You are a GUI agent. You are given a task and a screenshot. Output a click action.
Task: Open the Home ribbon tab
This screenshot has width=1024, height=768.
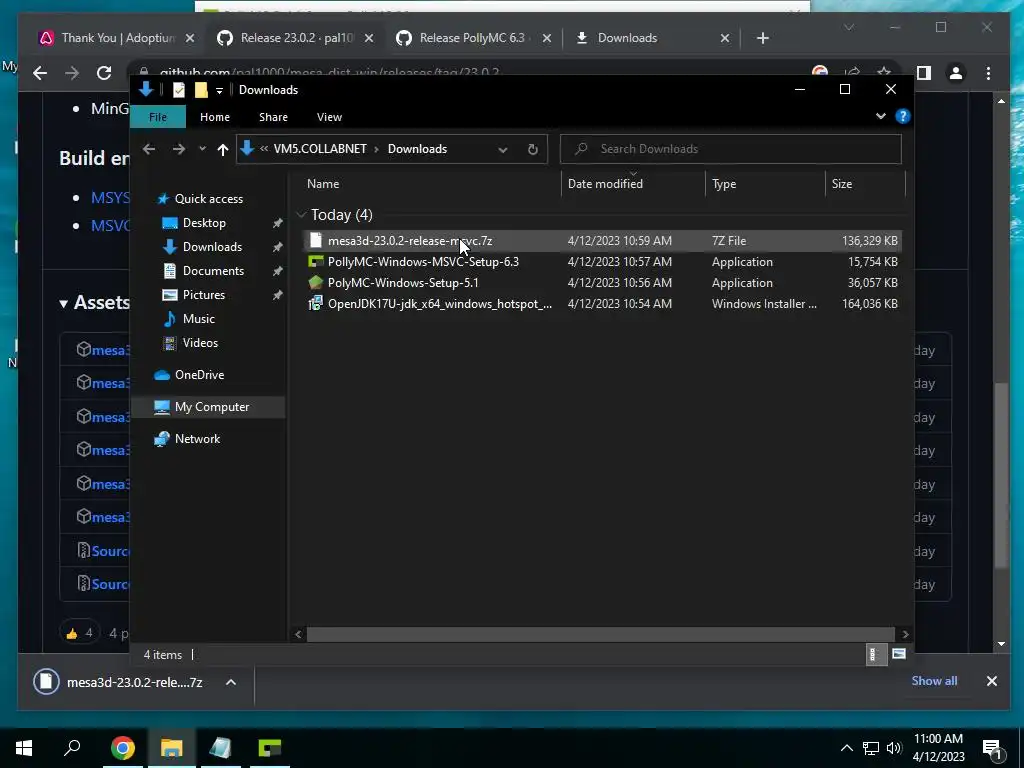pos(215,117)
